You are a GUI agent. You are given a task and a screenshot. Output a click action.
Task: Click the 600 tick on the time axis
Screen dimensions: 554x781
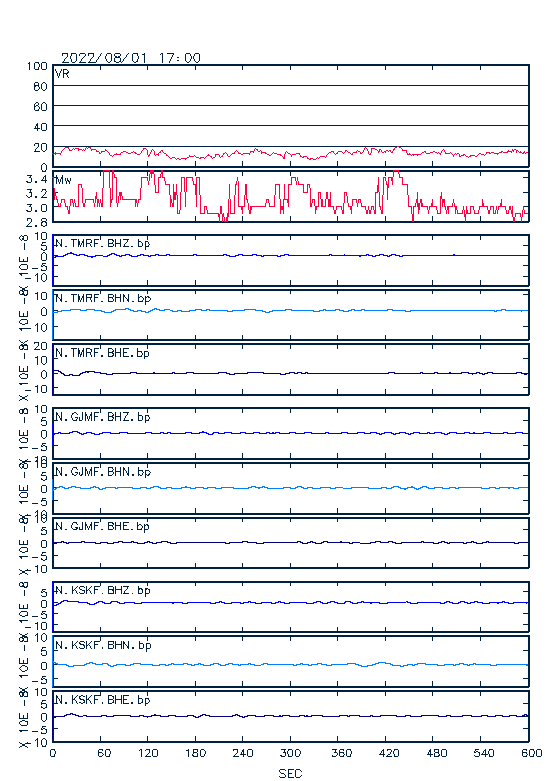[x=531, y=753]
